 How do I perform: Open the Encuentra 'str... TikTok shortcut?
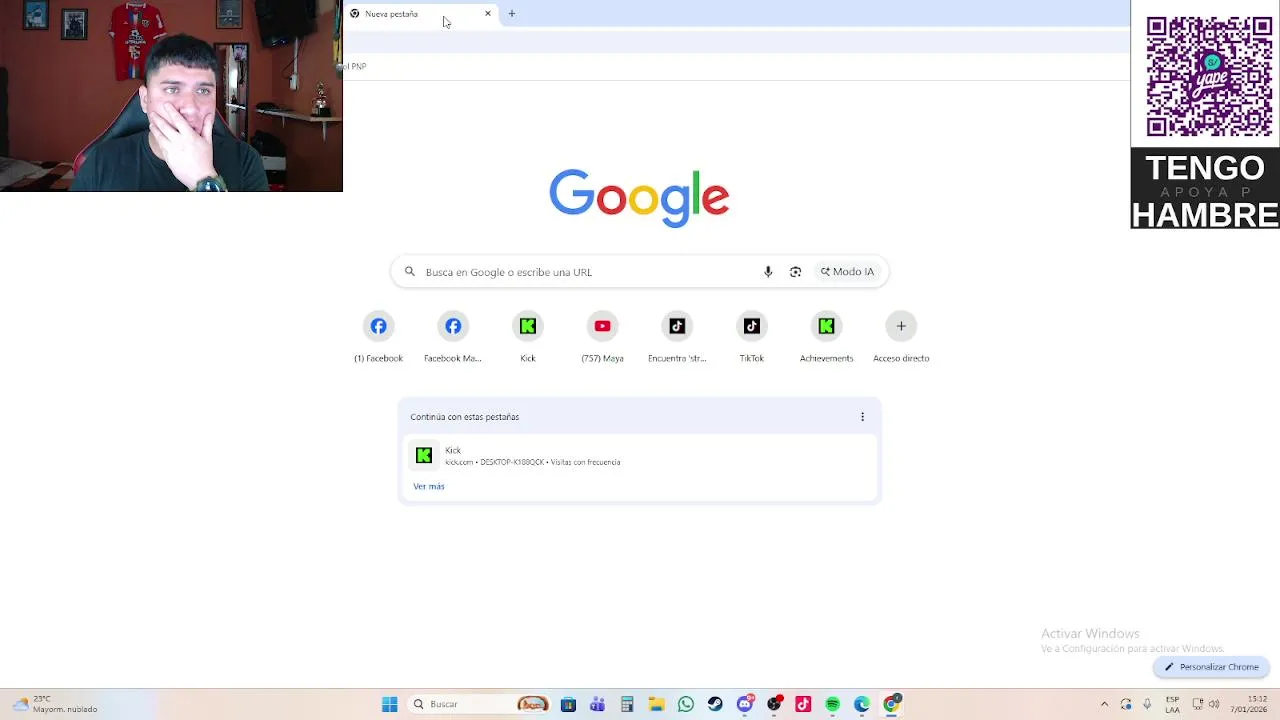tap(677, 338)
